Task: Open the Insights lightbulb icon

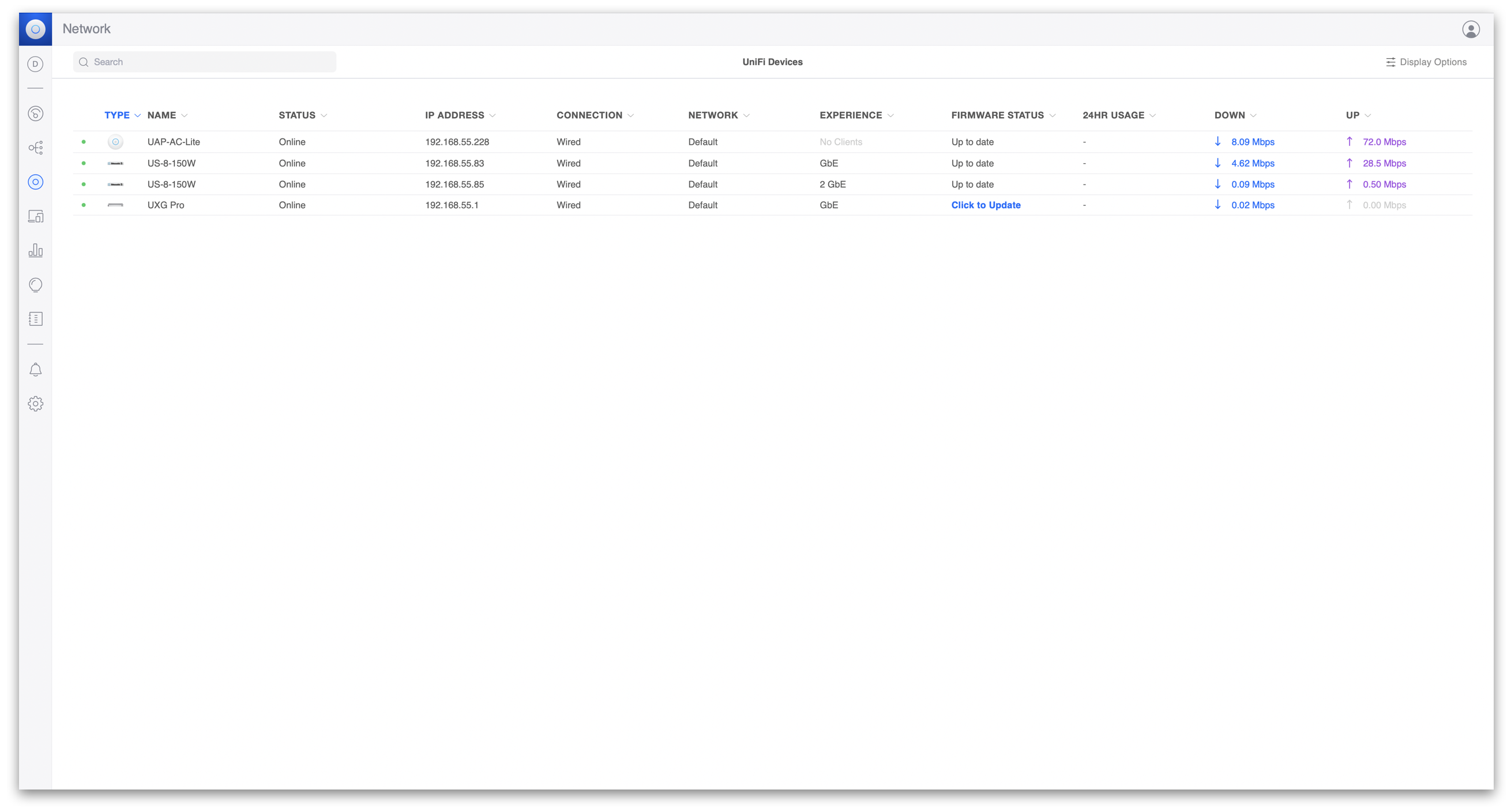Action: tap(35, 284)
